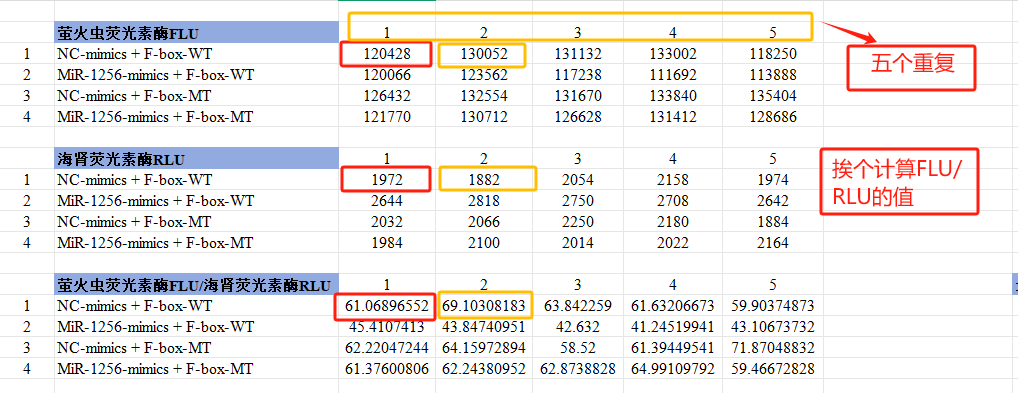Image resolution: width=1018 pixels, height=393 pixels.
Task: Select the cell showing 2066
Action: 484,222
